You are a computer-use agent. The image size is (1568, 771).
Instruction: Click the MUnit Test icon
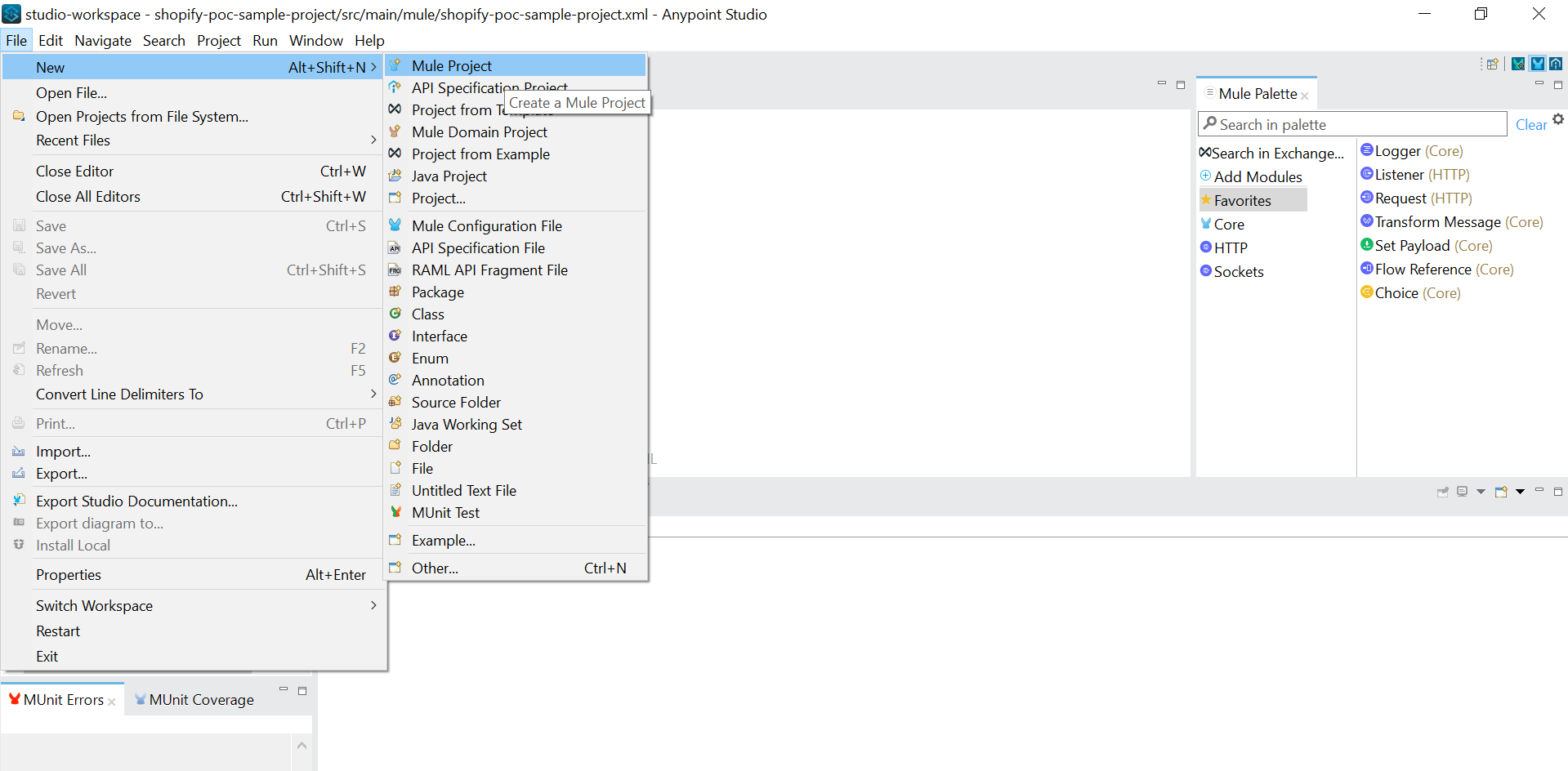(395, 512)
